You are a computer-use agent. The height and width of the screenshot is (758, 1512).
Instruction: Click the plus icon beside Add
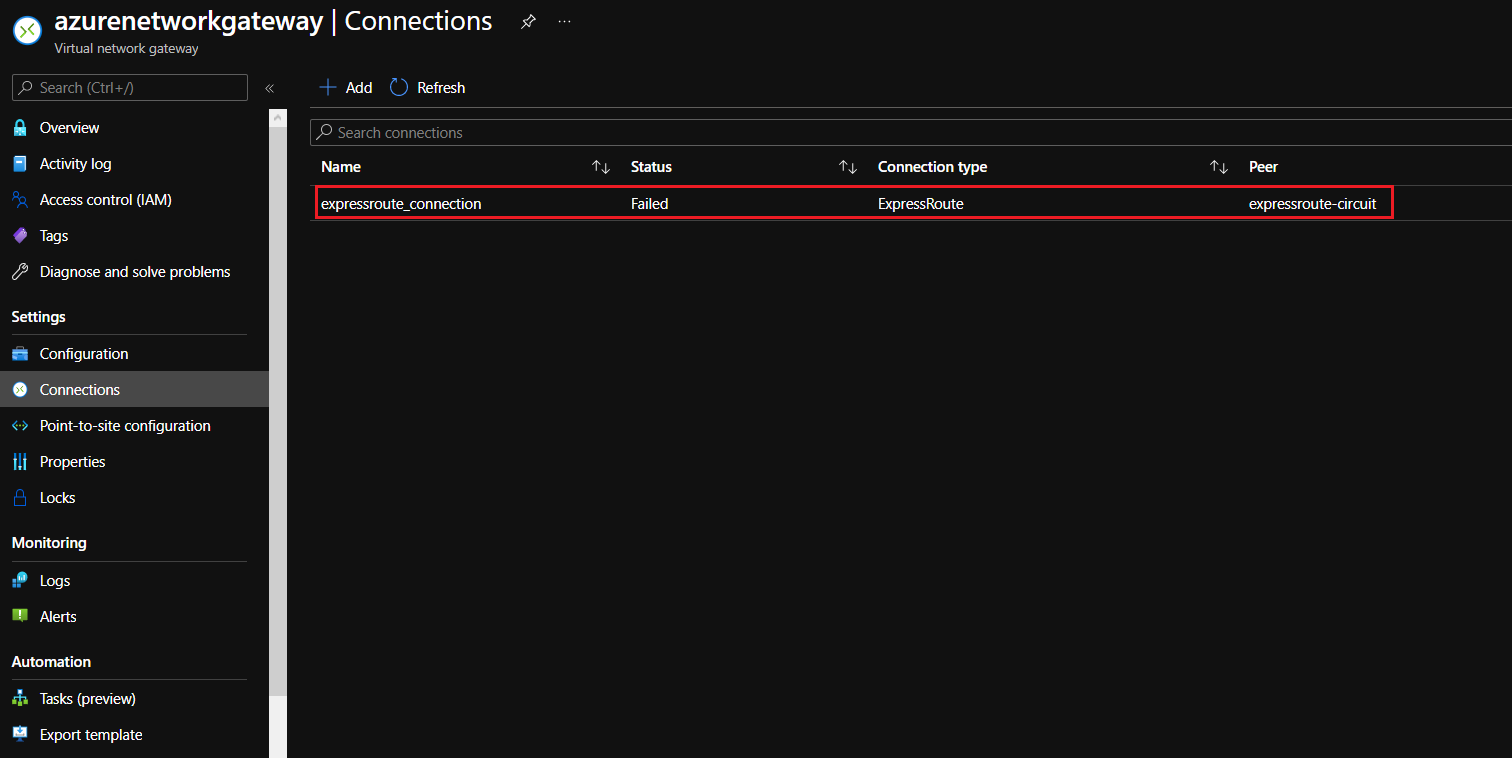(x=327, y=88)
